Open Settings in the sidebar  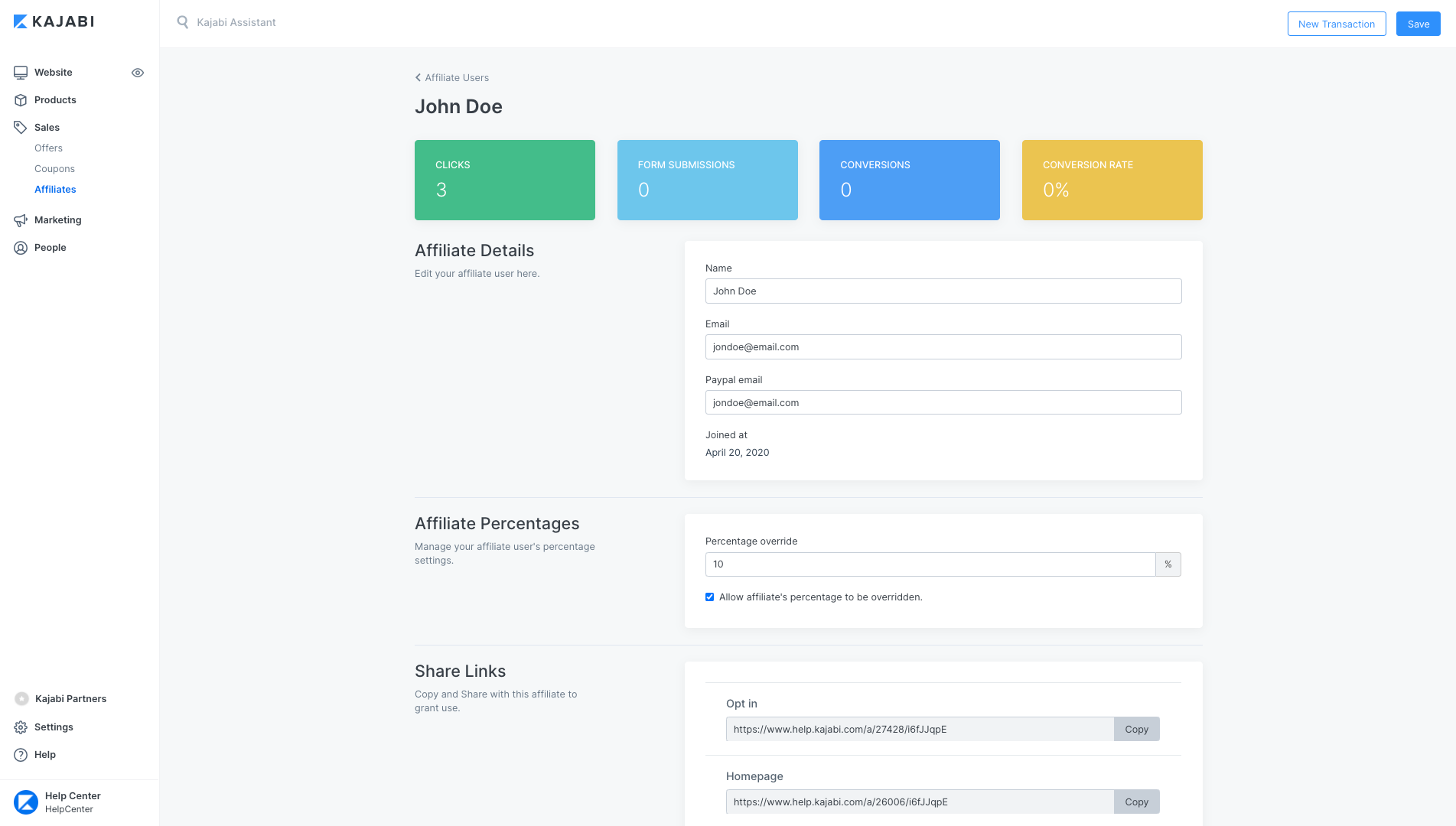pyautogui.click(x=54, y=727)
